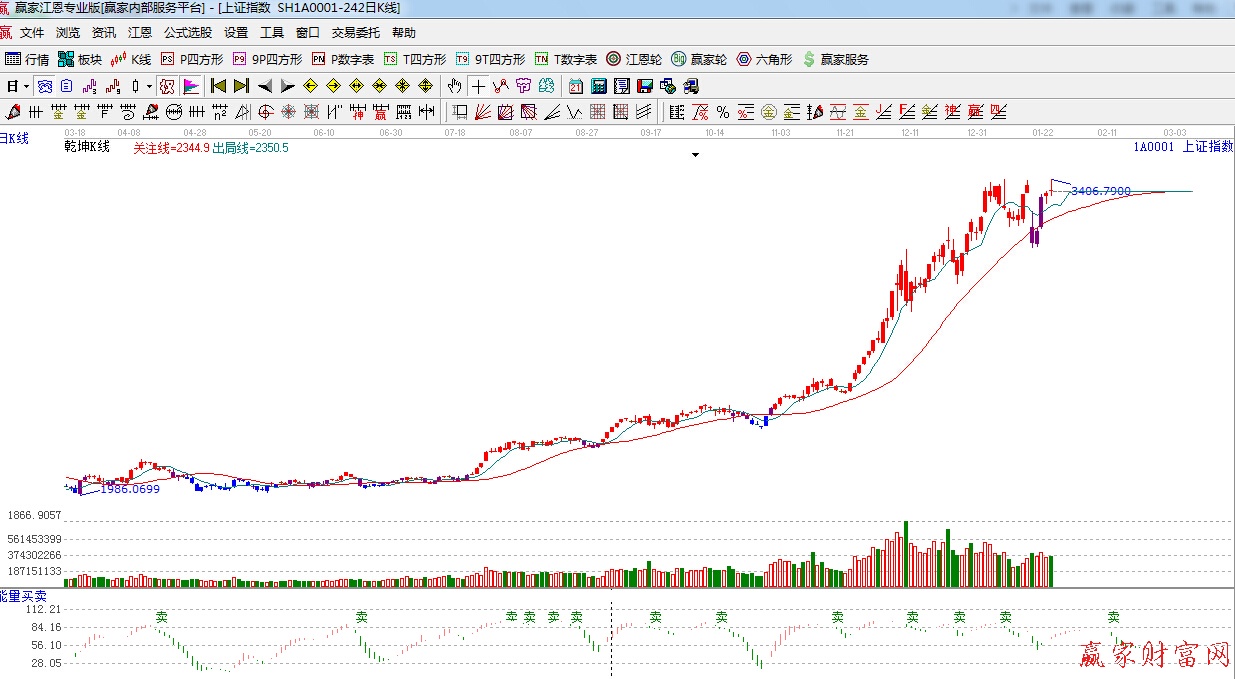Expand the 日 period dropdown arrow
The height and width of the screenshot is (679, 1235).
pos(26,86)
